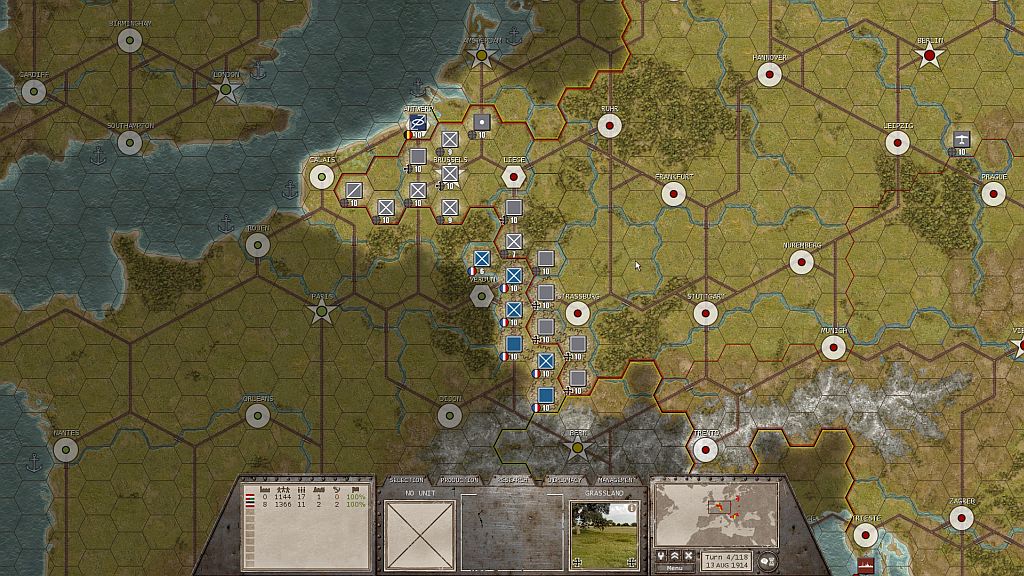Click the Prague city marker
Screen dimensions: 1024x576
993,194
